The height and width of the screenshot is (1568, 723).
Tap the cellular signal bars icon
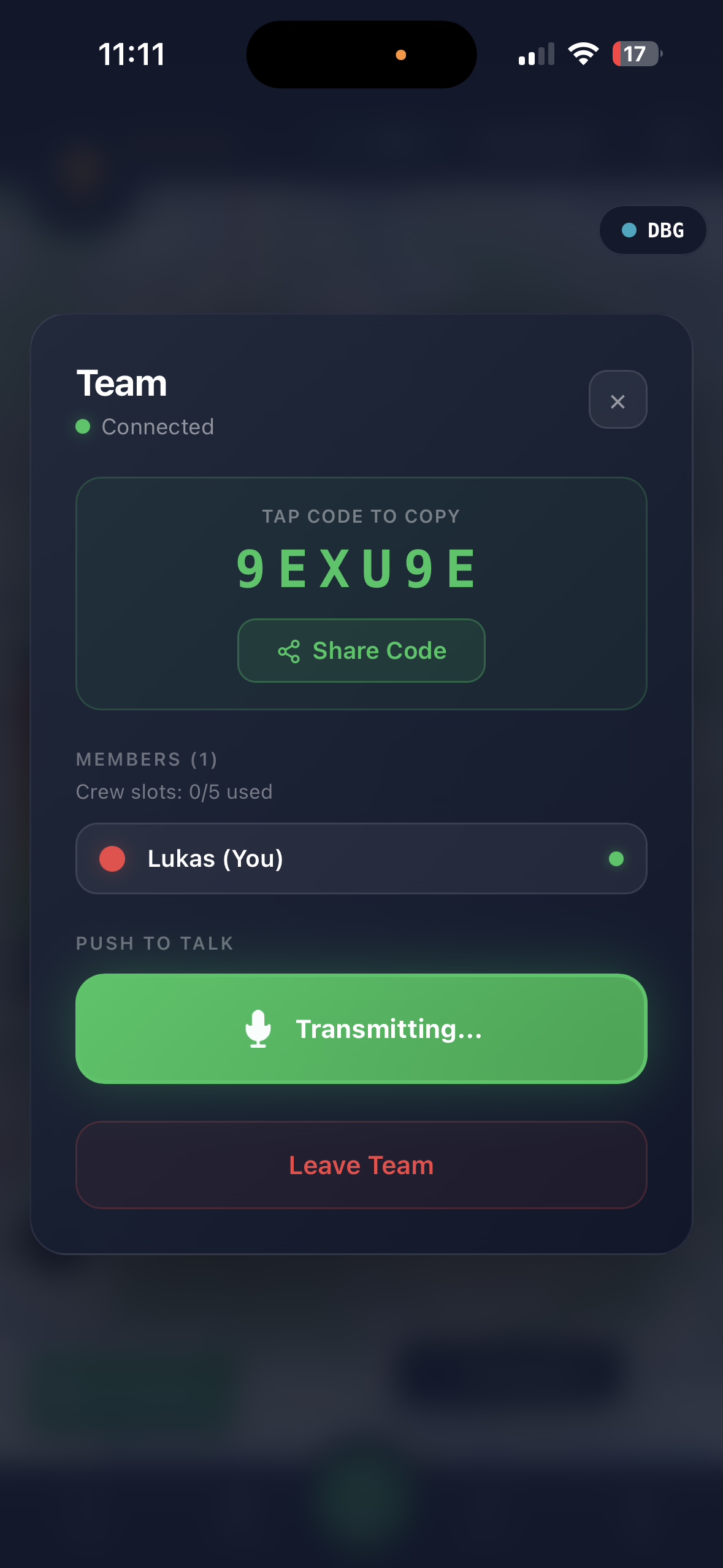536,54
